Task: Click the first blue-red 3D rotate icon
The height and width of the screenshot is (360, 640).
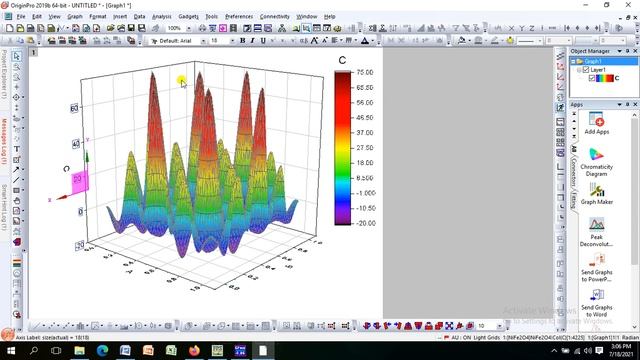Action: point(367,326)
